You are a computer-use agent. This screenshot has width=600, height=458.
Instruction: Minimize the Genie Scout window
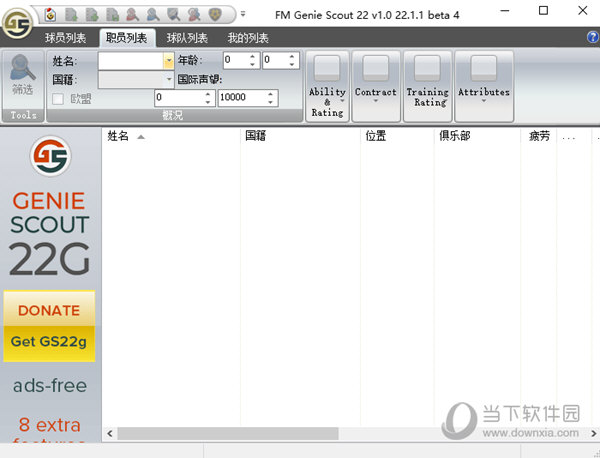point(505,11)
